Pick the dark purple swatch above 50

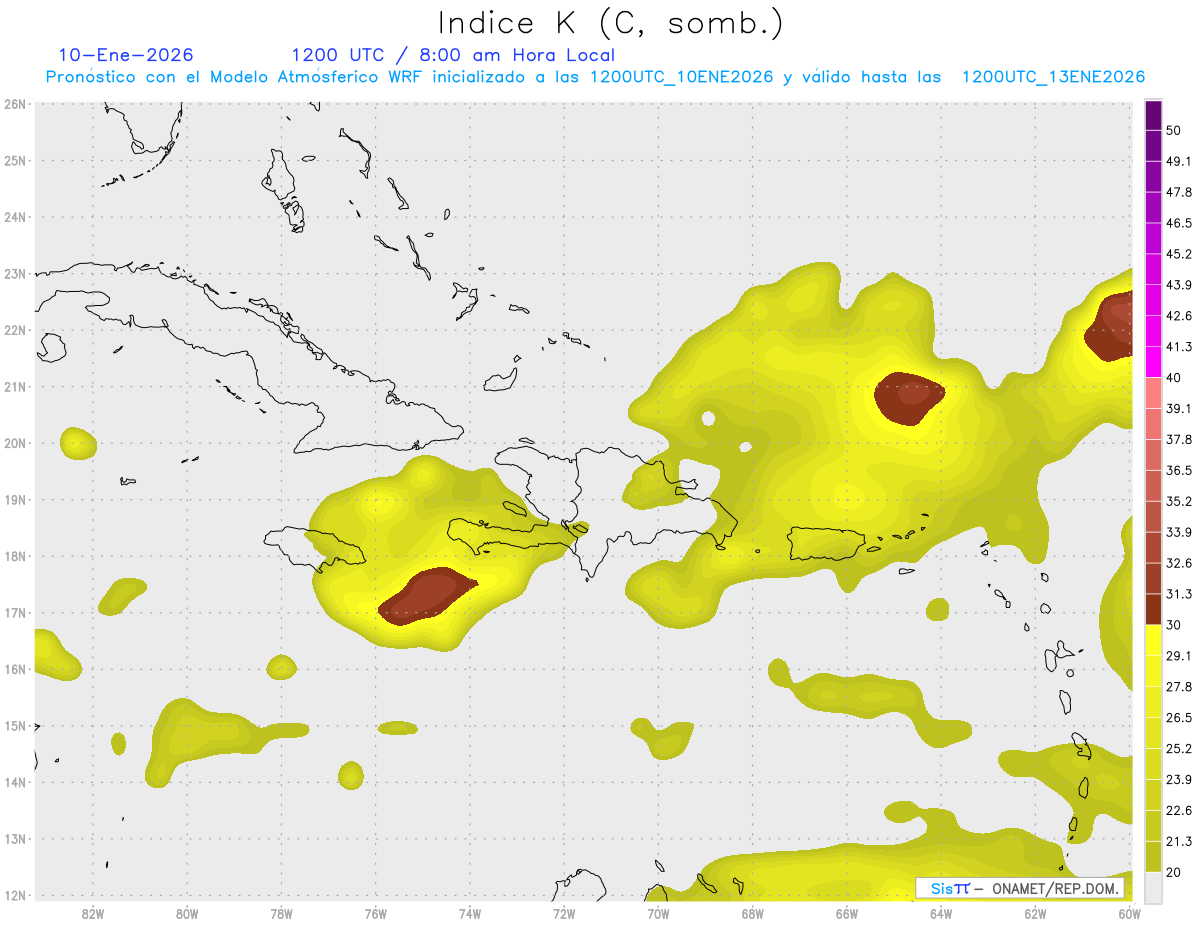[x=1153, y=114]
